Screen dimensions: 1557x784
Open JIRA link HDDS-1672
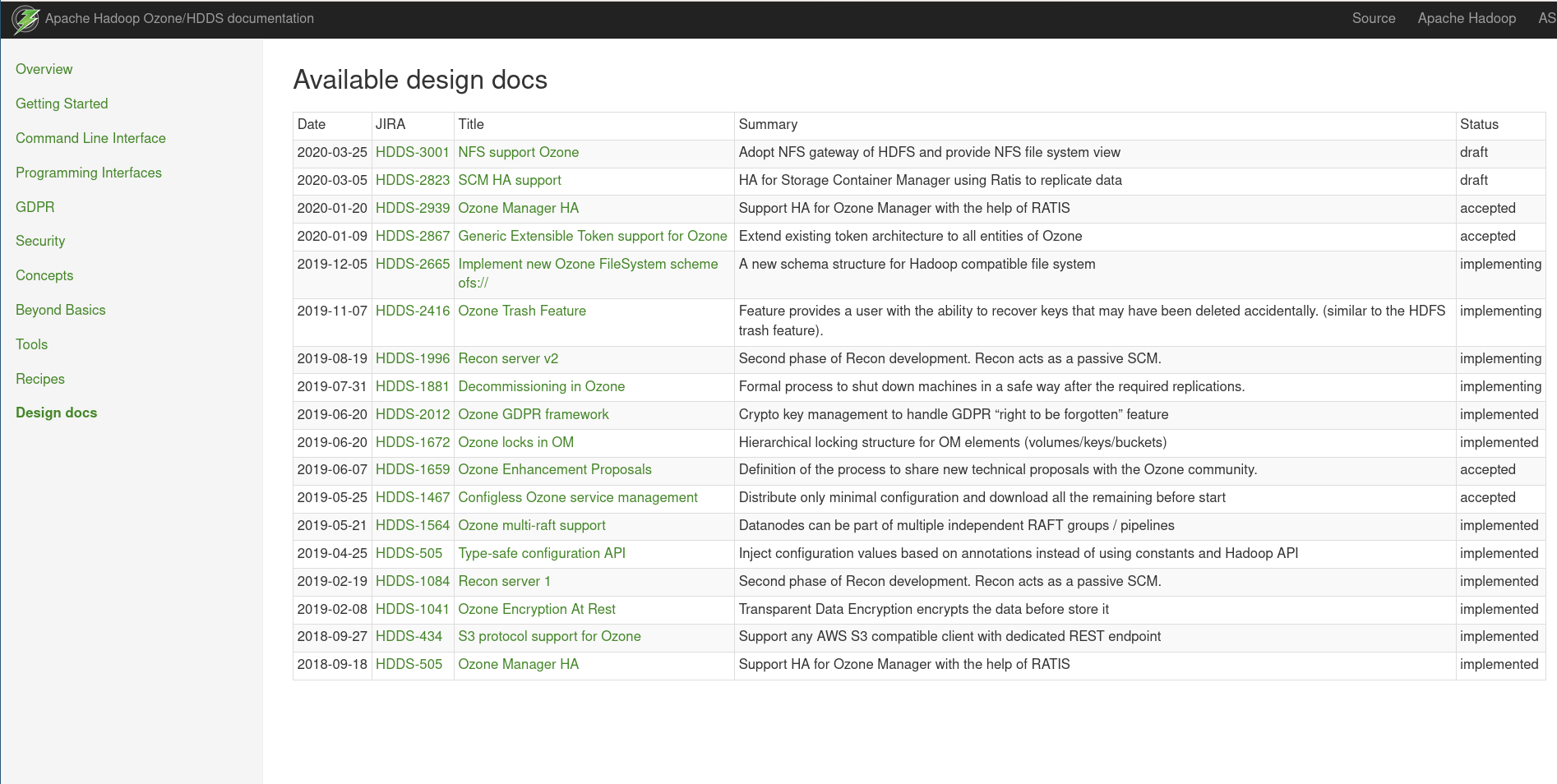[413, 442]
